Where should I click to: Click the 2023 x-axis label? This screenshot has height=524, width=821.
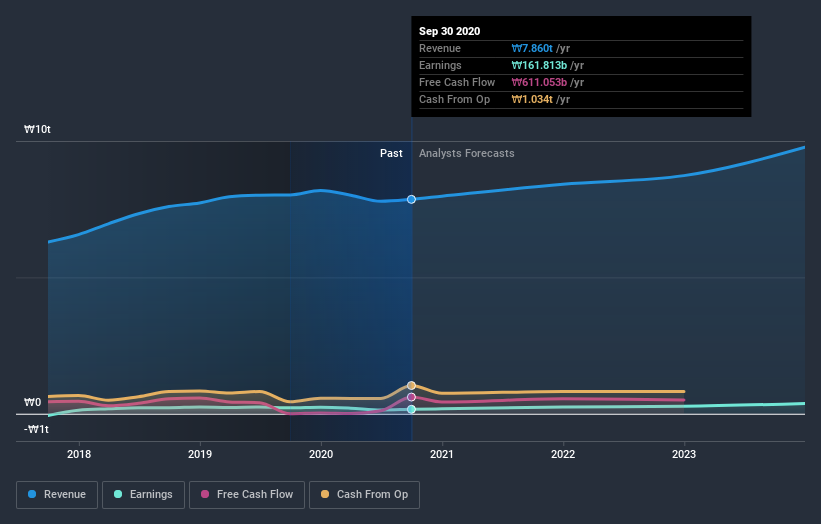click(x=684, y=454)
